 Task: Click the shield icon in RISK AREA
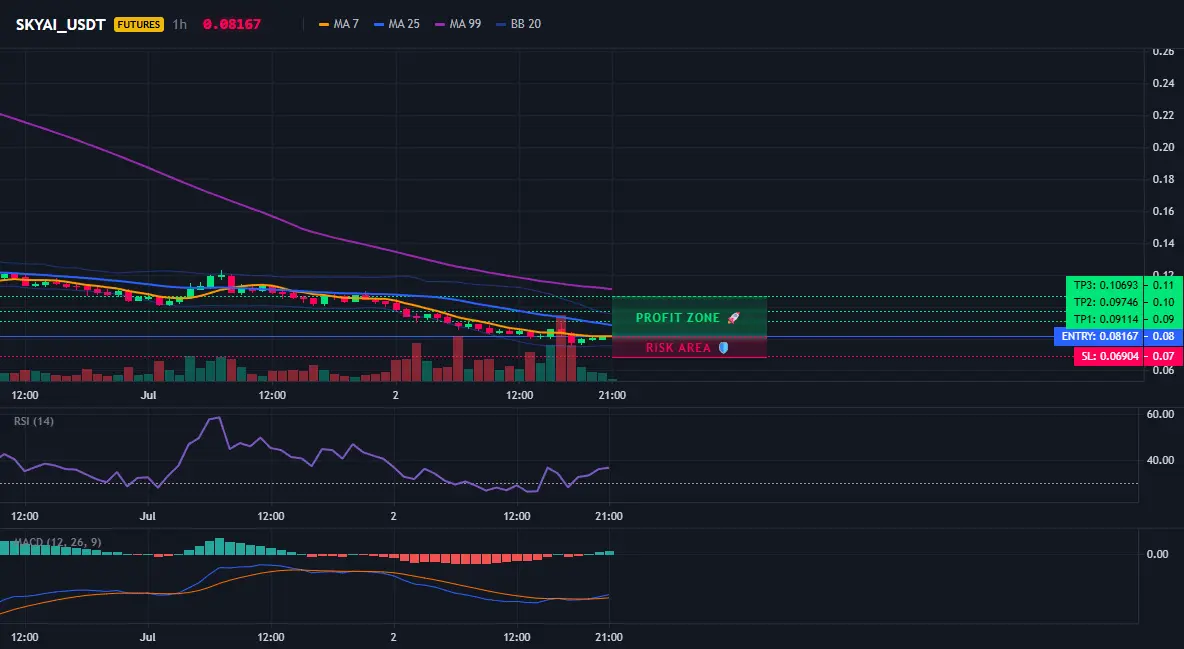[x=723, y=348]
